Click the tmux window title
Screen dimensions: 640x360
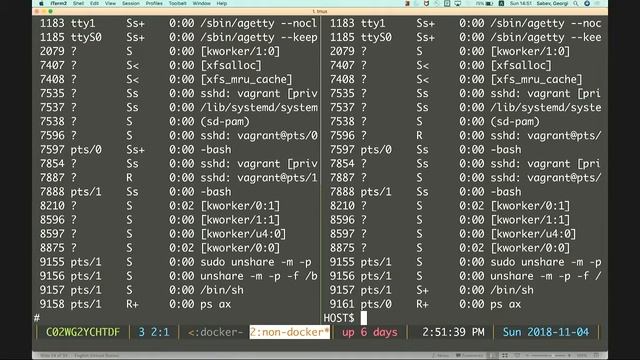[x=320, y=11]
